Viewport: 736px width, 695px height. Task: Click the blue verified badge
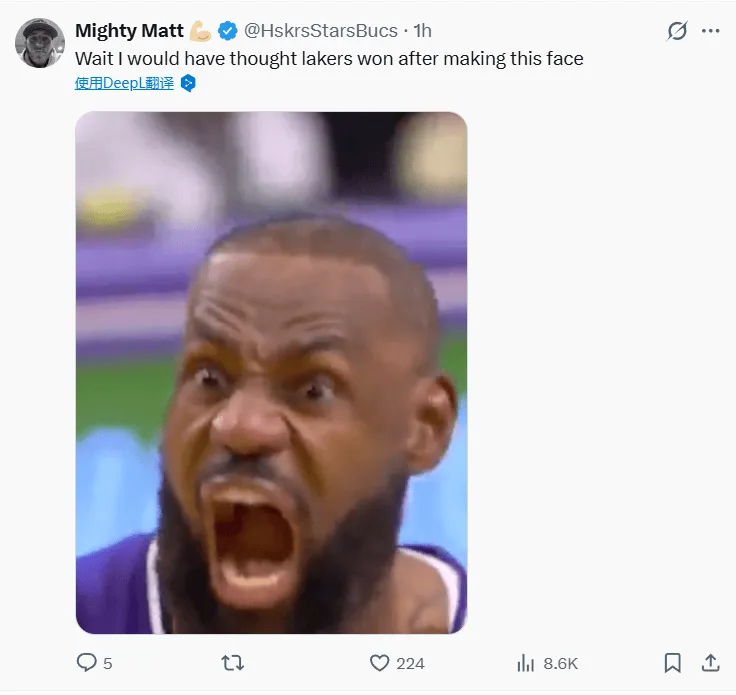click(x=229, y=31)
